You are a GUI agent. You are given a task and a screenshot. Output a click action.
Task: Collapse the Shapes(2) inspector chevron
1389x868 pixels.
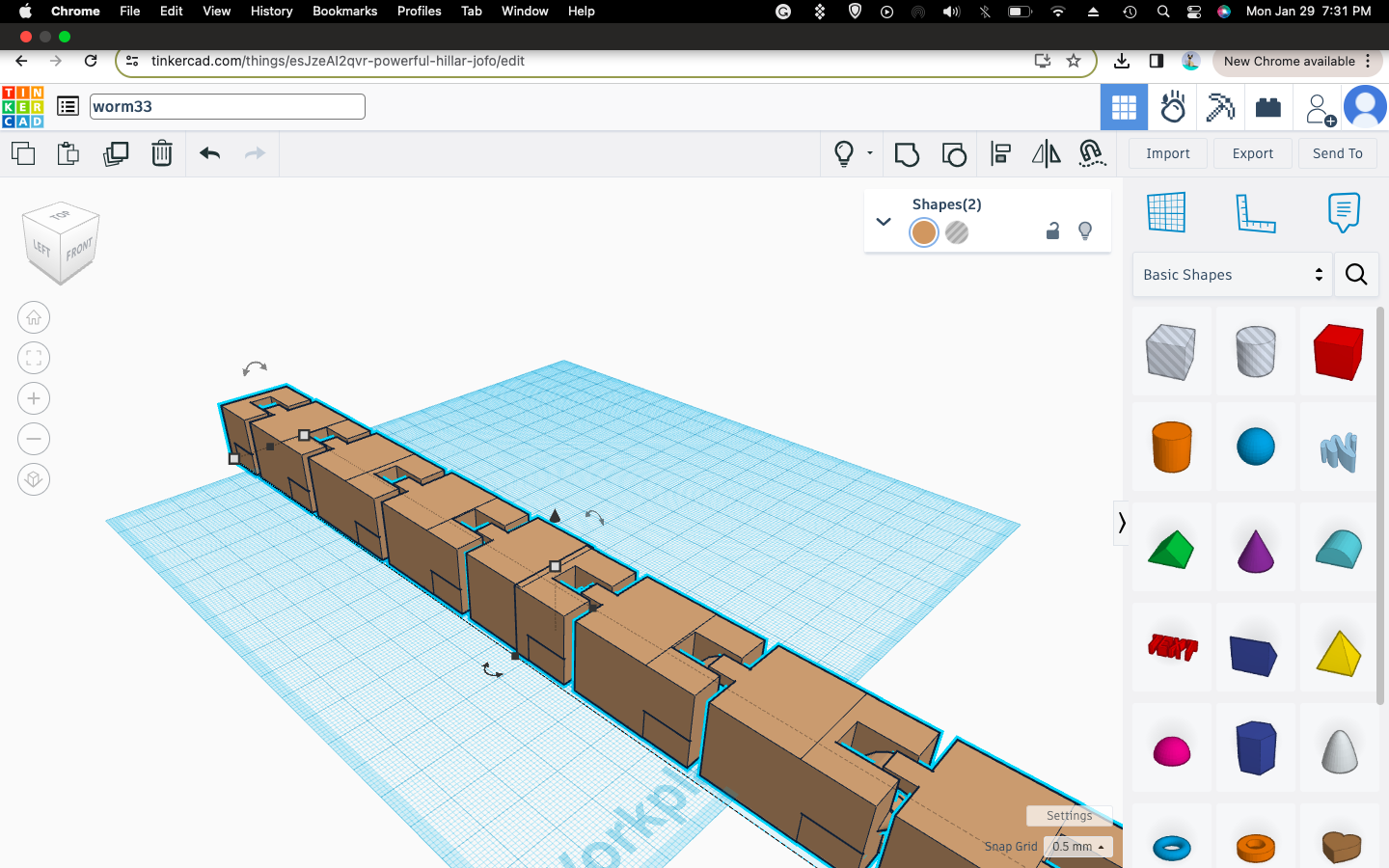point(884,222)
